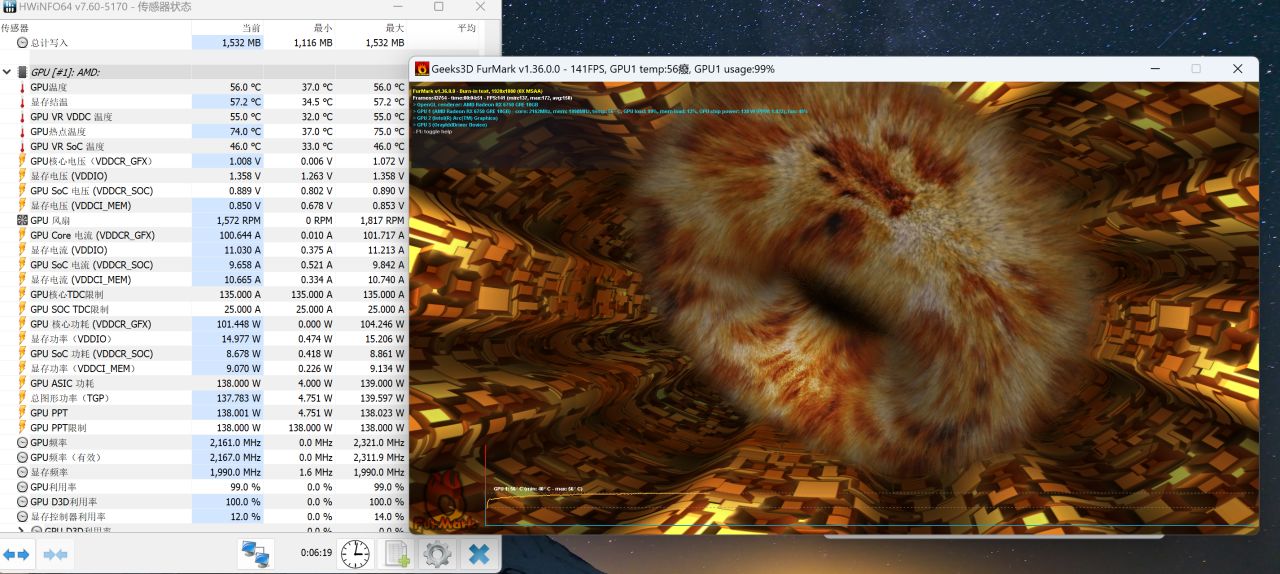This screenshot has height=574, width=1280.
Task: Click thermometer icon beside 显存结温
Action: 22,102
